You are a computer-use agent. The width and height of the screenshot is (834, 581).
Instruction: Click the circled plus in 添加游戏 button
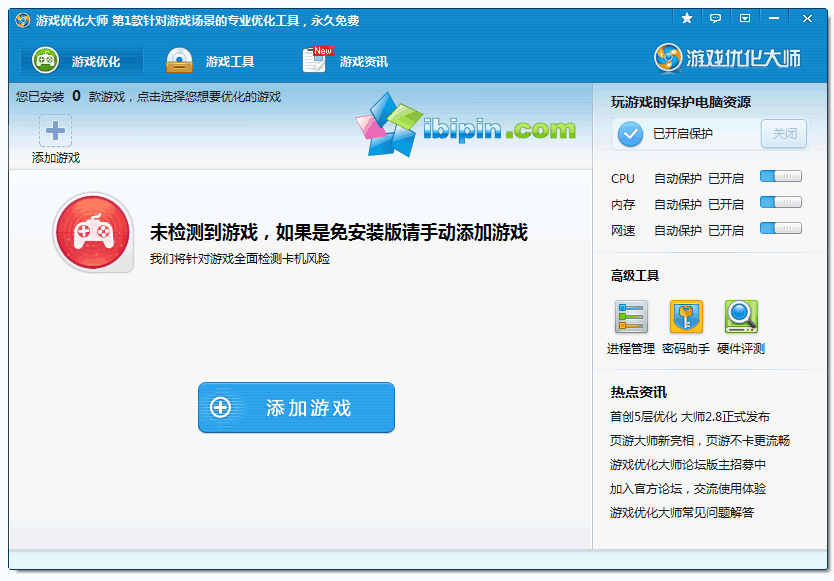220,408
